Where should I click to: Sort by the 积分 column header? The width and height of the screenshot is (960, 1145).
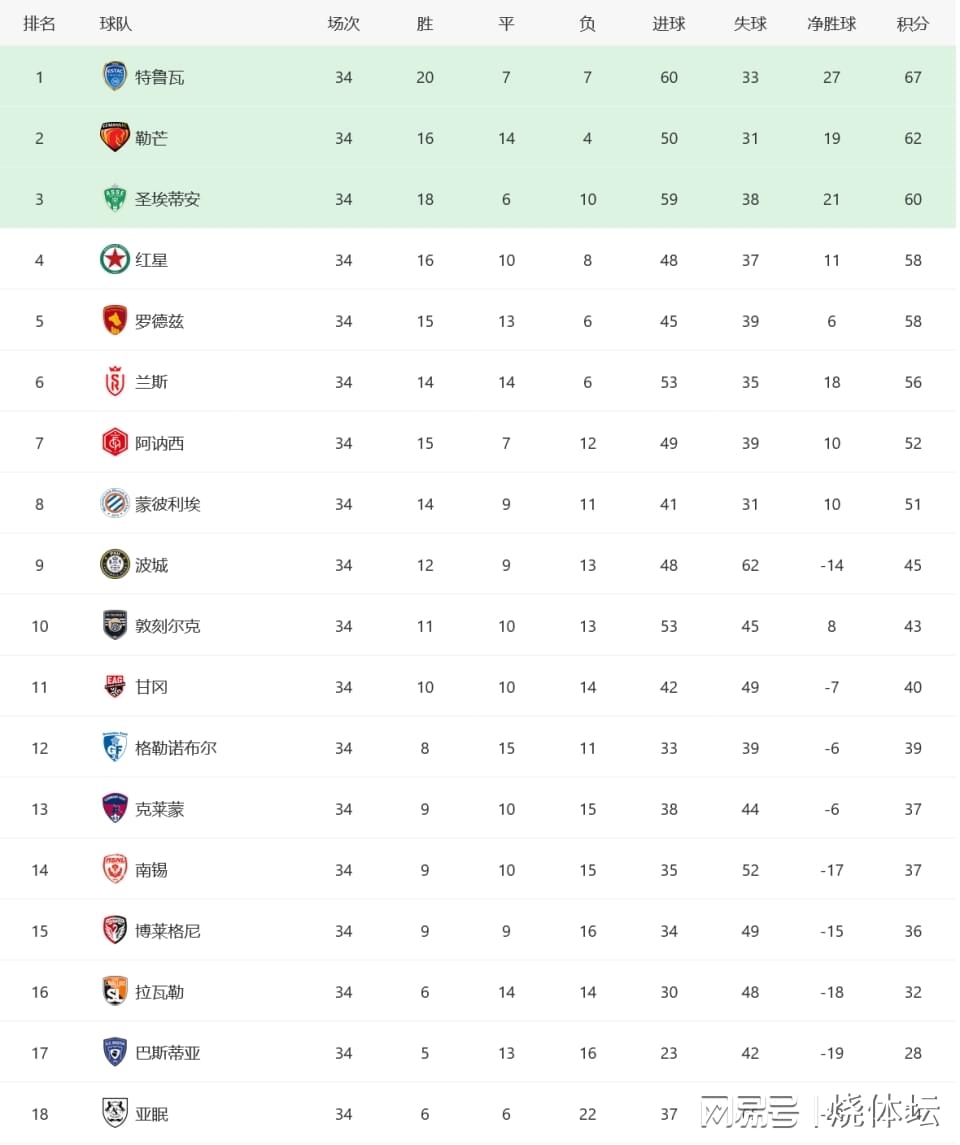pos(913,24)
